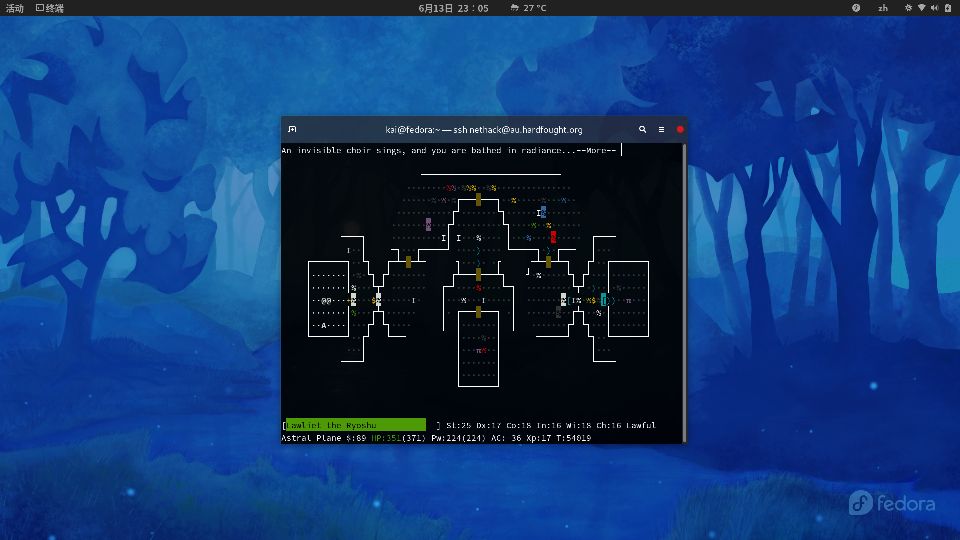The image size is (960, 540).
Task: Click the @@ player symbols on the map
Action: [326, 301]
